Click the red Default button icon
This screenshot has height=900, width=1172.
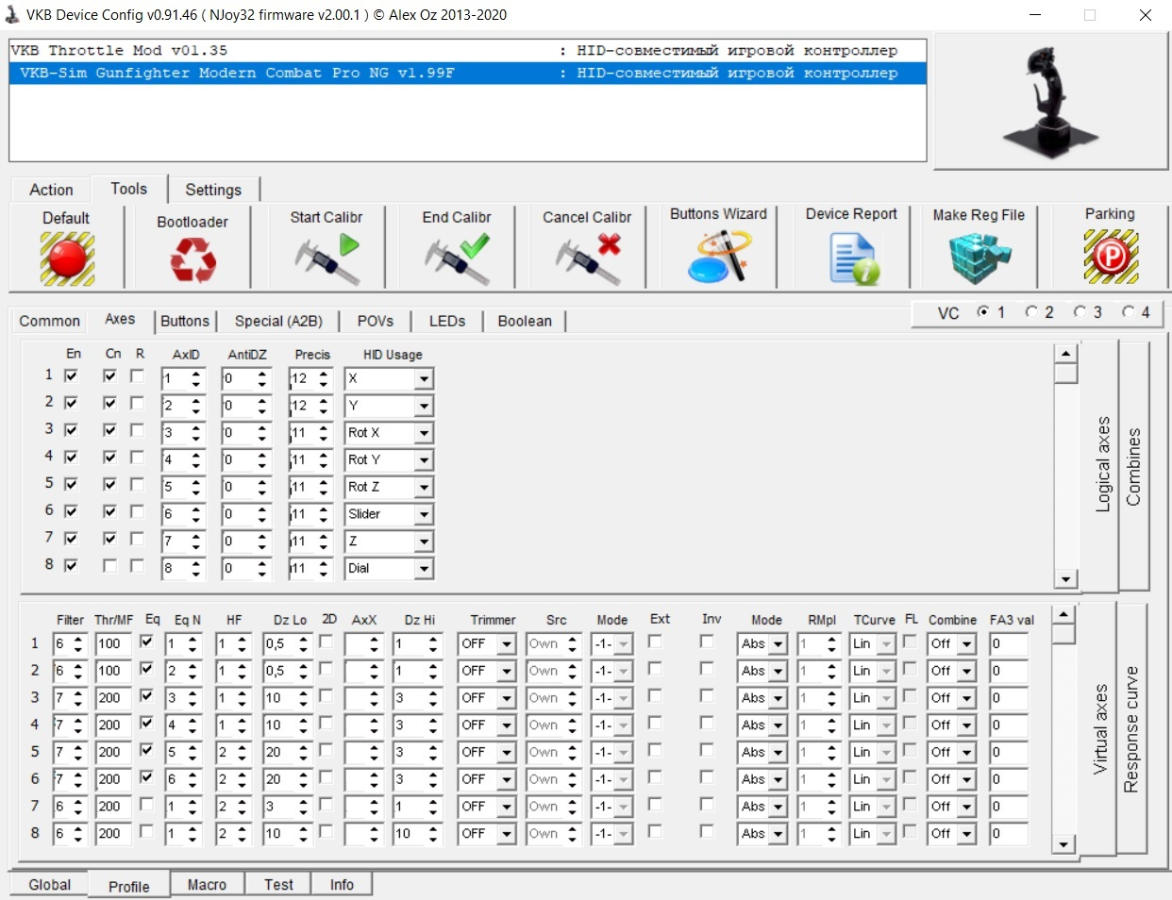pos(67,258)
